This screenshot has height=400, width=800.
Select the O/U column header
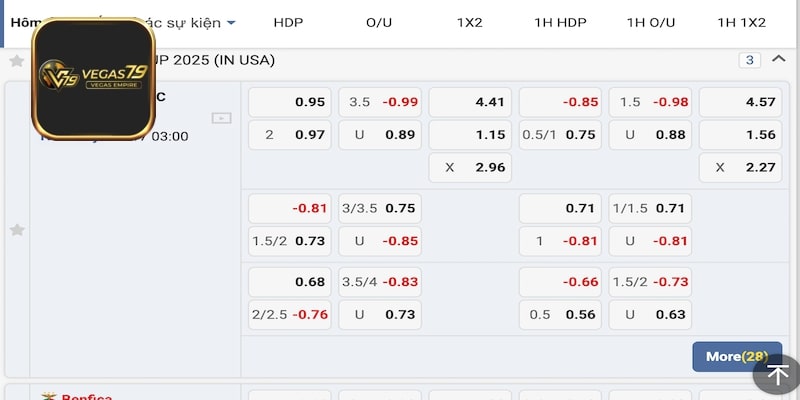[379, 22]
